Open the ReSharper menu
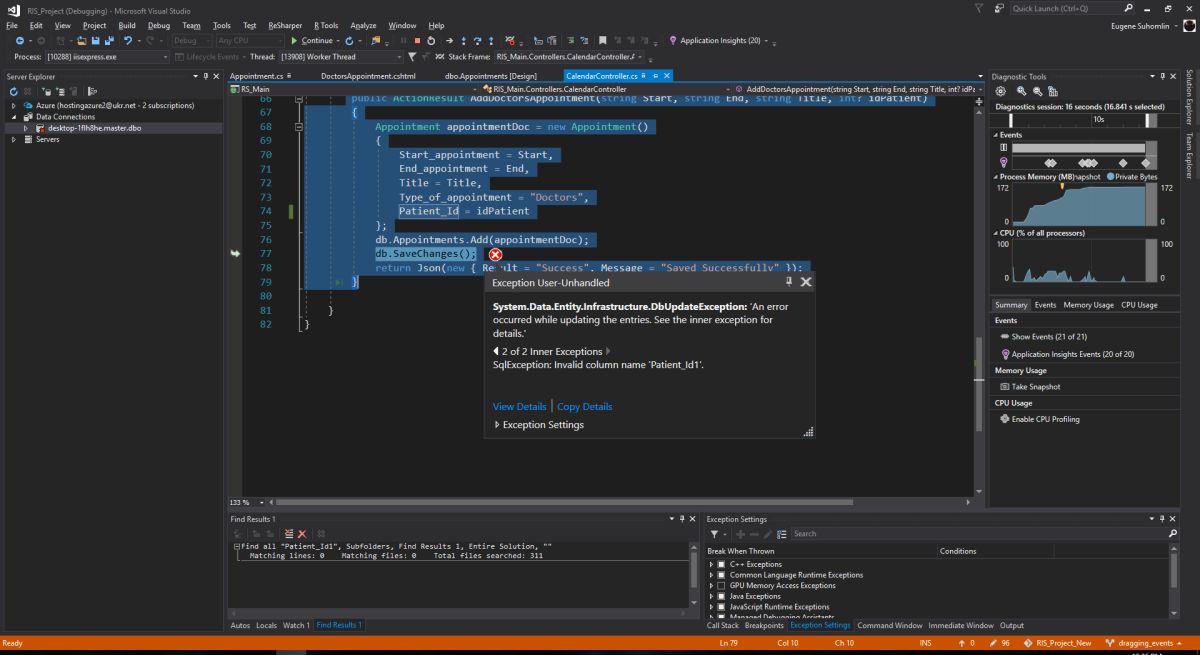The width and height of the screenshot is (1200, 655). pyautogui.click(x=284, y=25)
